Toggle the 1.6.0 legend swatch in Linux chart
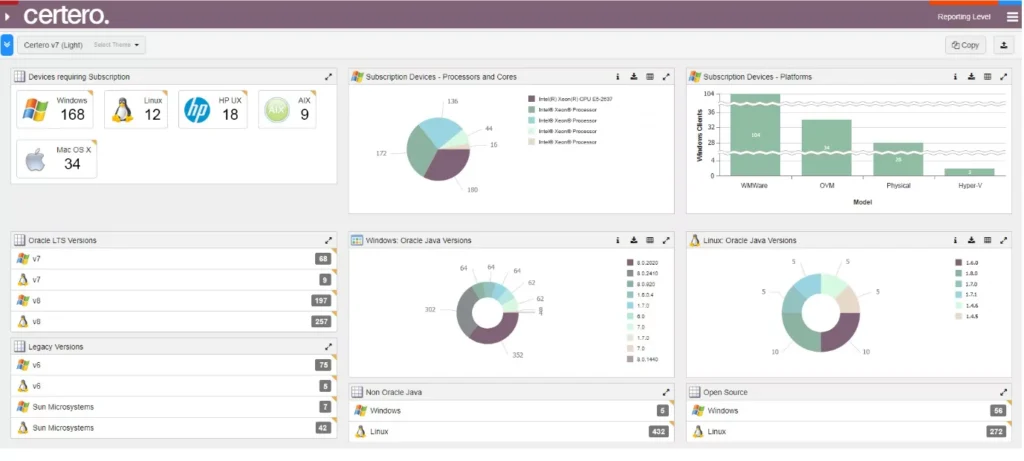The image size is (1024, 461). tap(959, 262)
